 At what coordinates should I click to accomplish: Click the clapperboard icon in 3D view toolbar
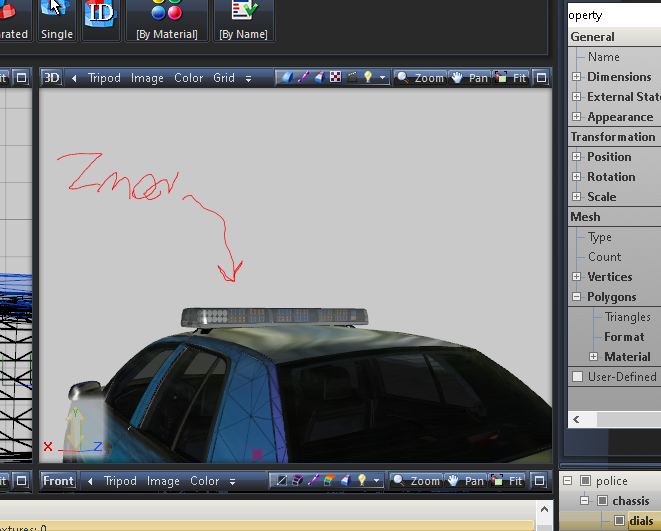pos(352,78)
